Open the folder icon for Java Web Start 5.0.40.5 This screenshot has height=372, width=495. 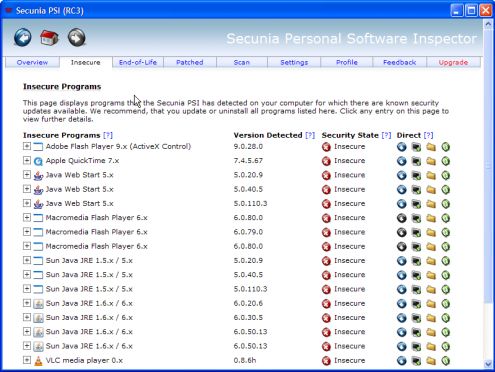pyautogui.click(x=431, y=190)
